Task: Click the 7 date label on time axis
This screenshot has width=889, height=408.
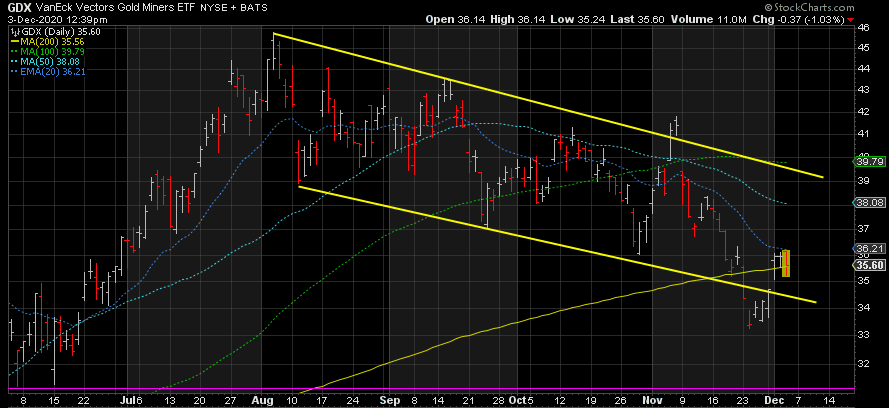Action: (x=798, y=400)
